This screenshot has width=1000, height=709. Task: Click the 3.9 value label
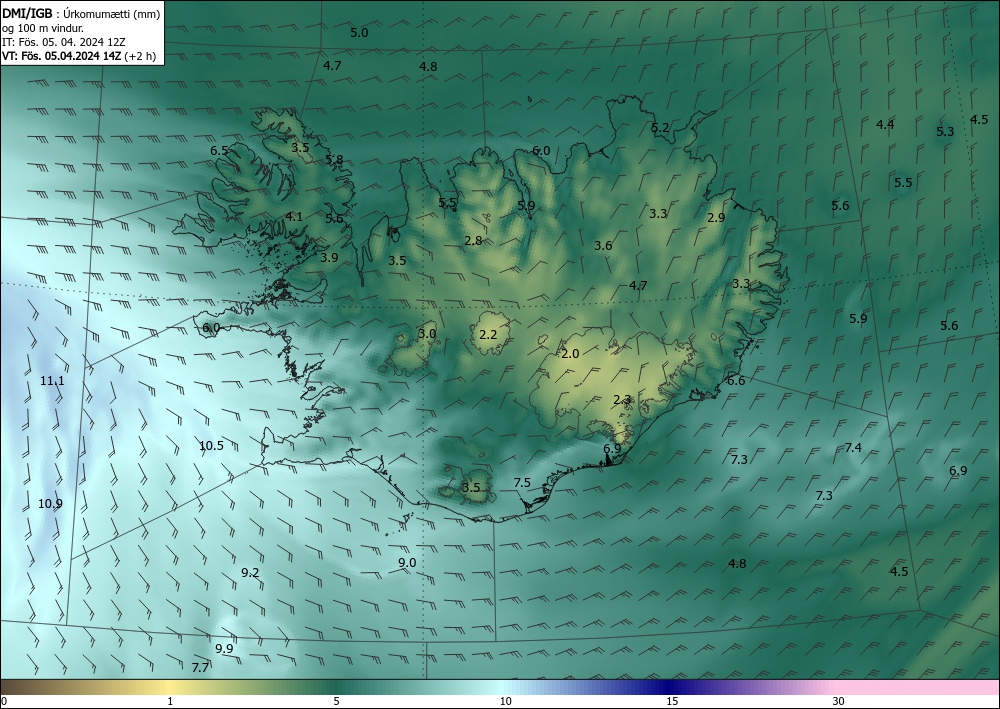(x=329, y=258)
